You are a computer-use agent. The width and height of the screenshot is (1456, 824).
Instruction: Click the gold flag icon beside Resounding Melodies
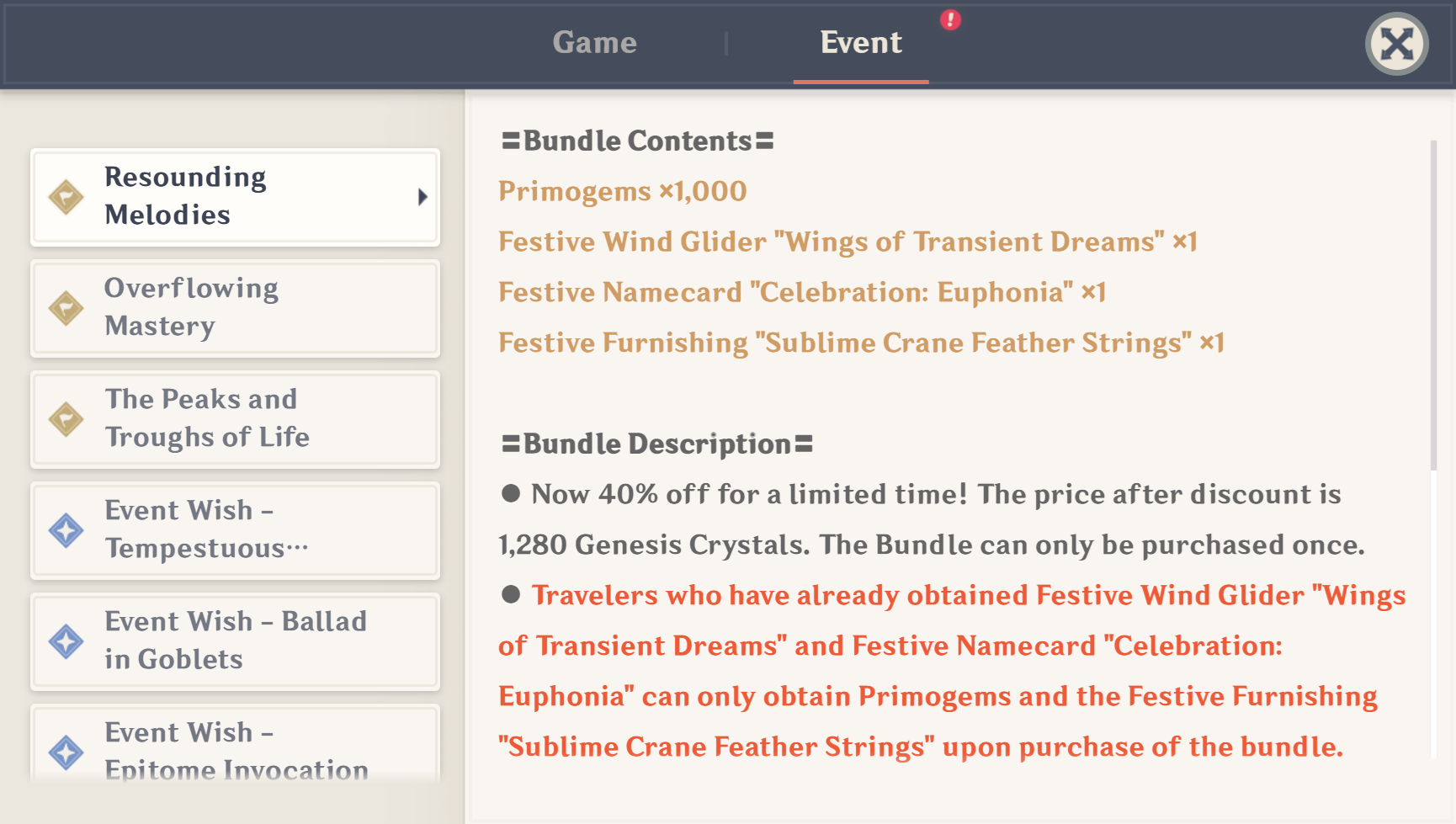click(66, 197)
